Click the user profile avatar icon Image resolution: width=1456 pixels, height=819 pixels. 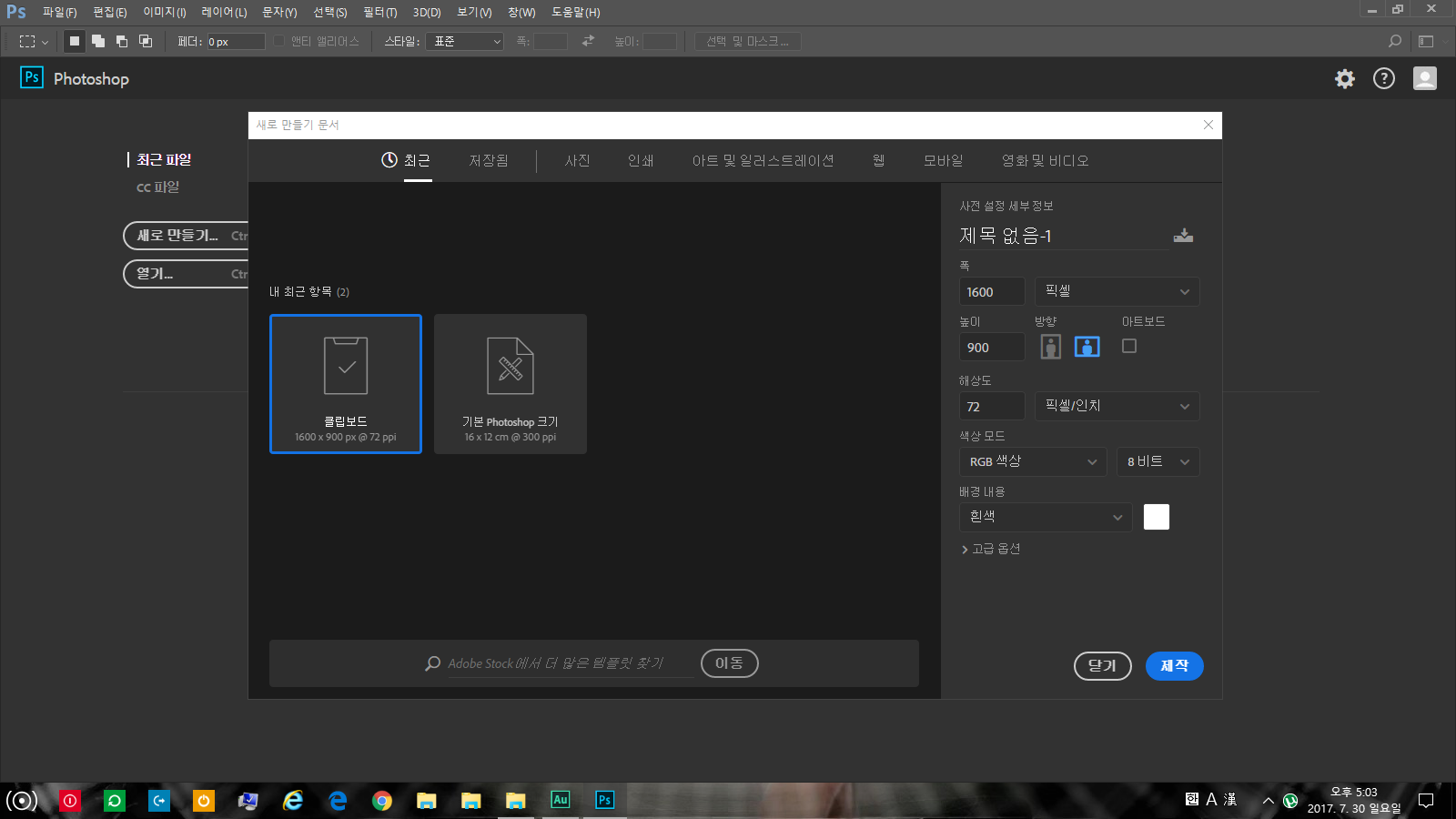tap(1425, 78)
